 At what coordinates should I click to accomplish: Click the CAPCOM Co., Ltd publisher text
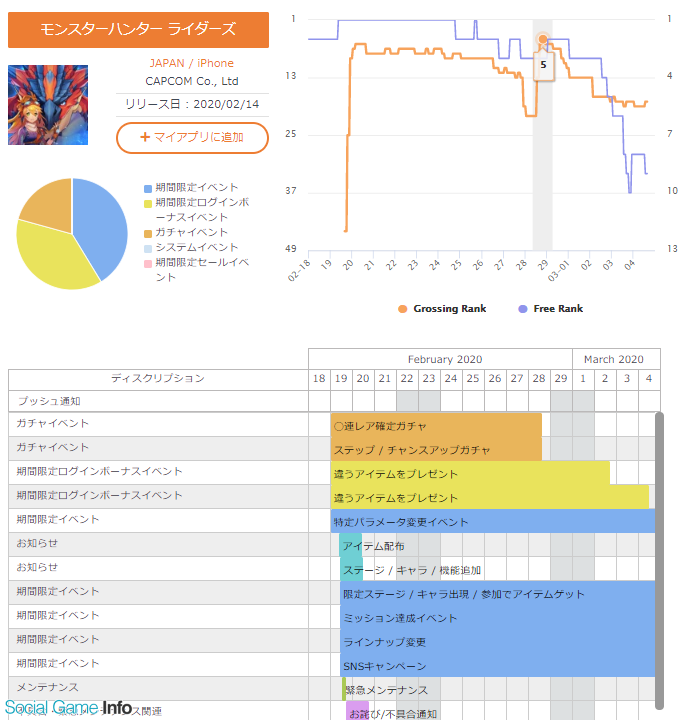tap(191, 81)
